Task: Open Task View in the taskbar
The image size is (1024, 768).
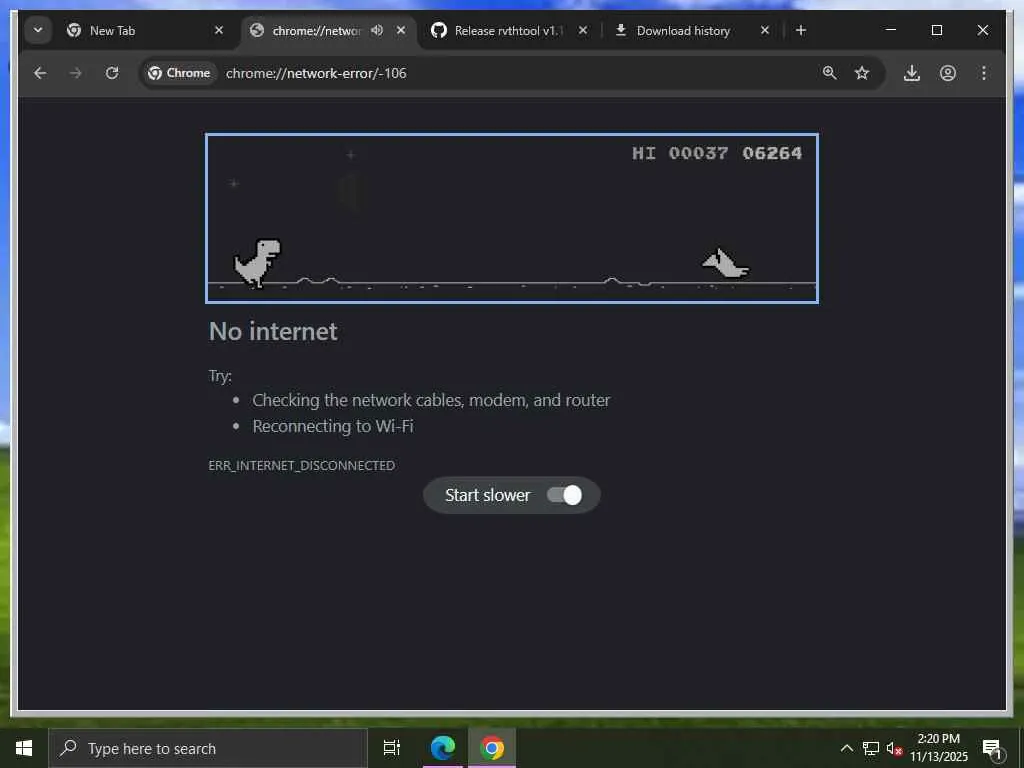Action: point(392,748)
